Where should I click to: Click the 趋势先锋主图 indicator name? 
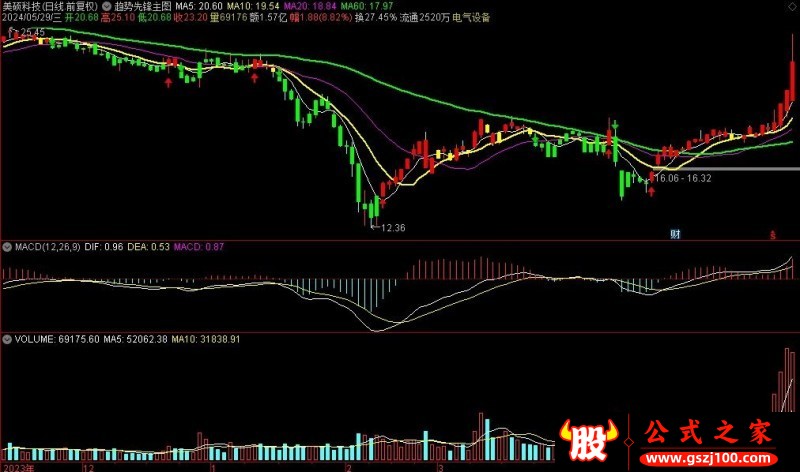pyautogui.click(x=142, y=7)
